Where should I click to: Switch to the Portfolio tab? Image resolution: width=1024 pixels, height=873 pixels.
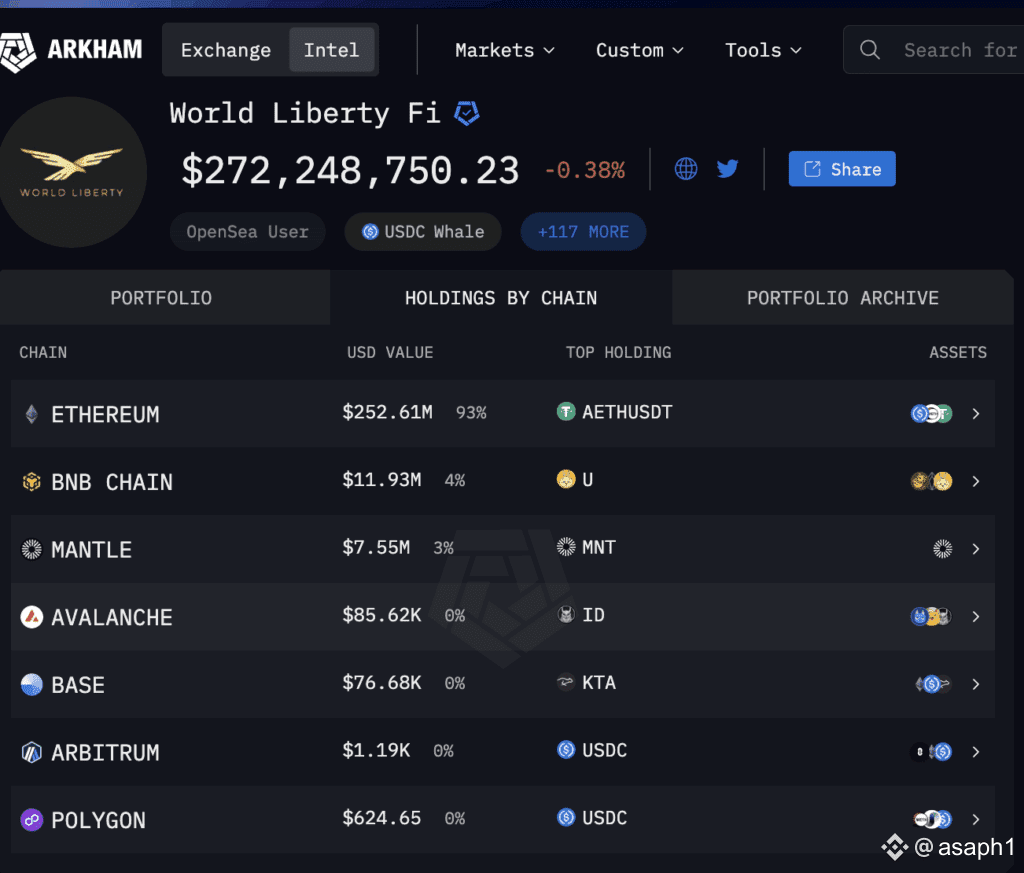coord(161,298)
